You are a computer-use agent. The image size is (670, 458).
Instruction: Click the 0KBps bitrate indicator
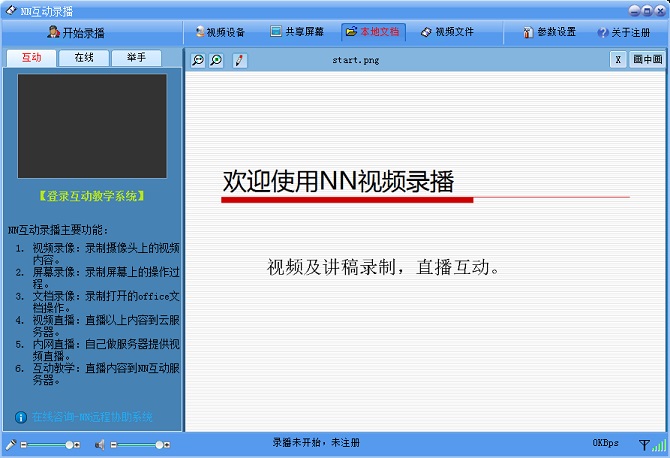(x=605, y=443)
